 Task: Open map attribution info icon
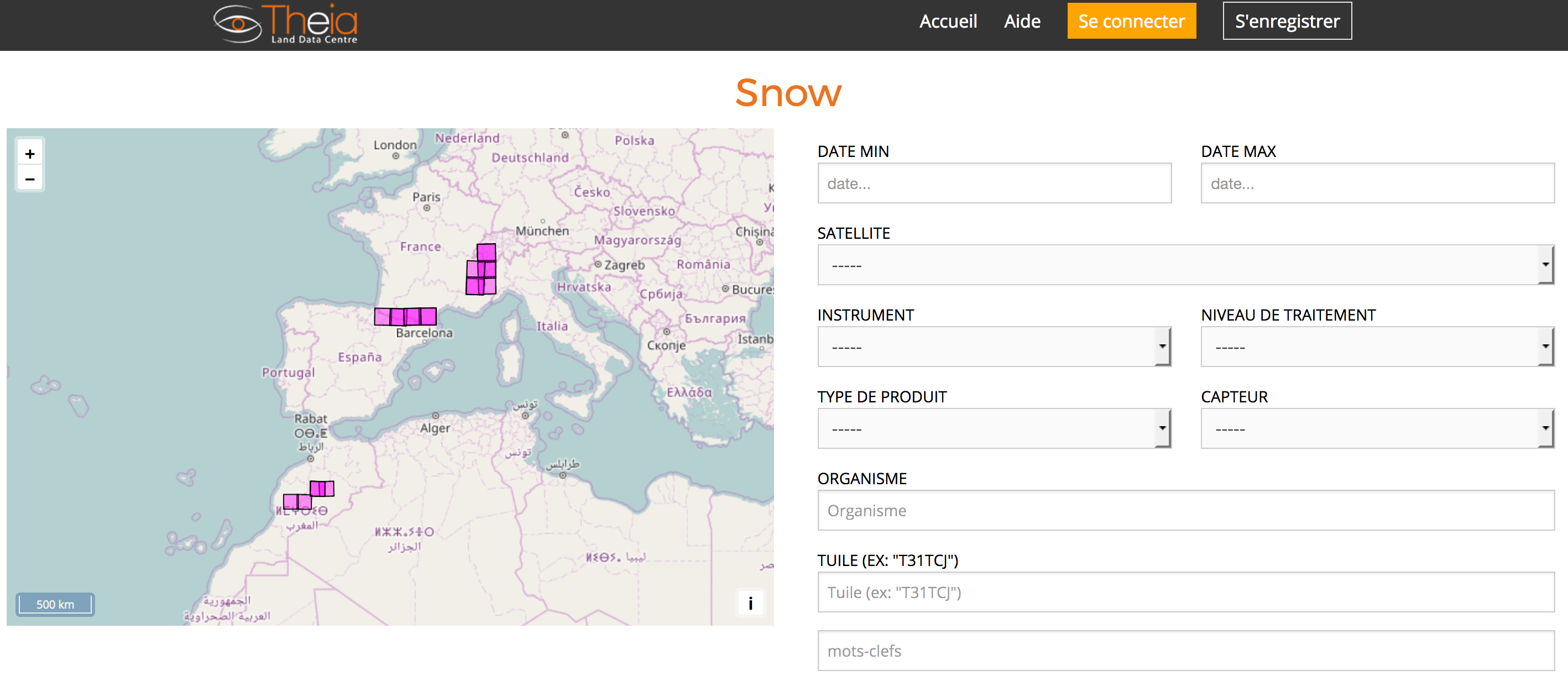pyautogui.click(x=750, y=603)
